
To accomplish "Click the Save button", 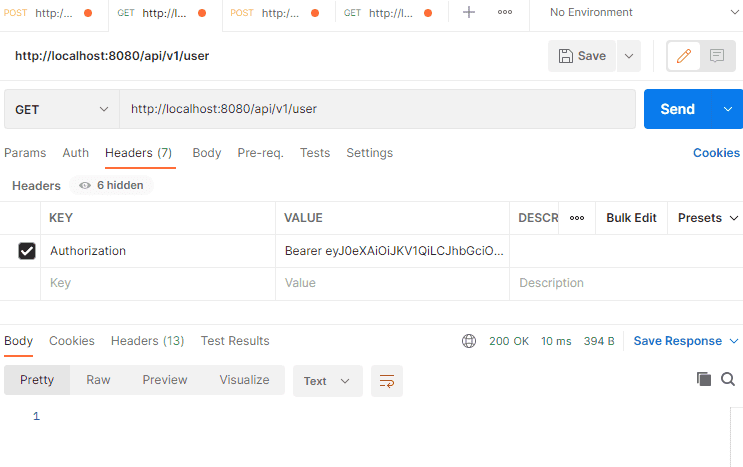I will pos(582,56).
